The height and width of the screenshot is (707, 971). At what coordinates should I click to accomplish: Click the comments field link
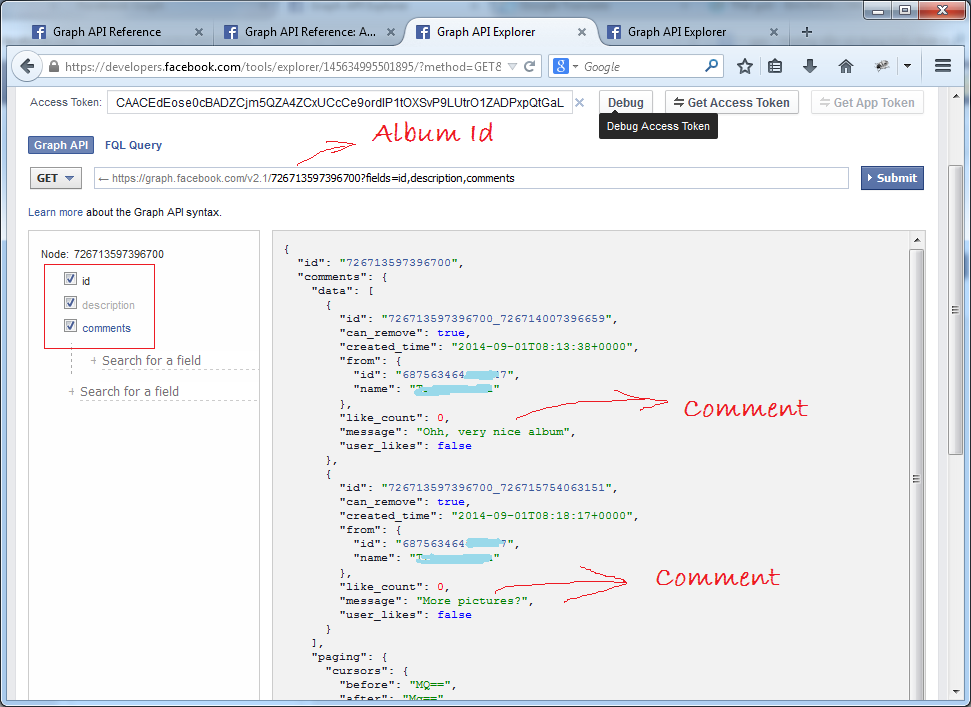107,328
